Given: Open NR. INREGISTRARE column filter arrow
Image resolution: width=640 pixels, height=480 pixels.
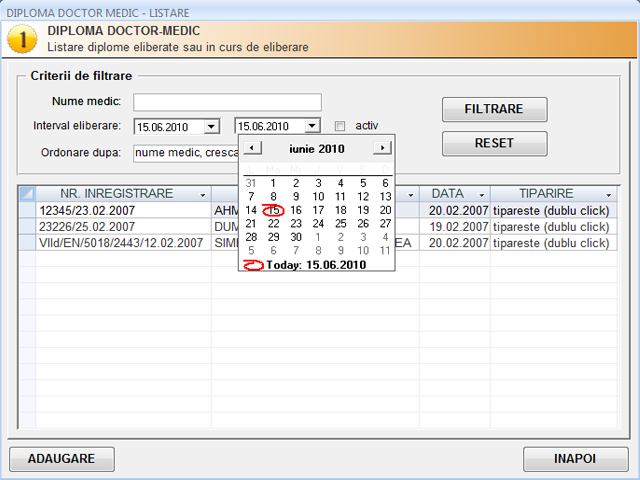Looking at the screenshot, I should [x=203, y=194].
